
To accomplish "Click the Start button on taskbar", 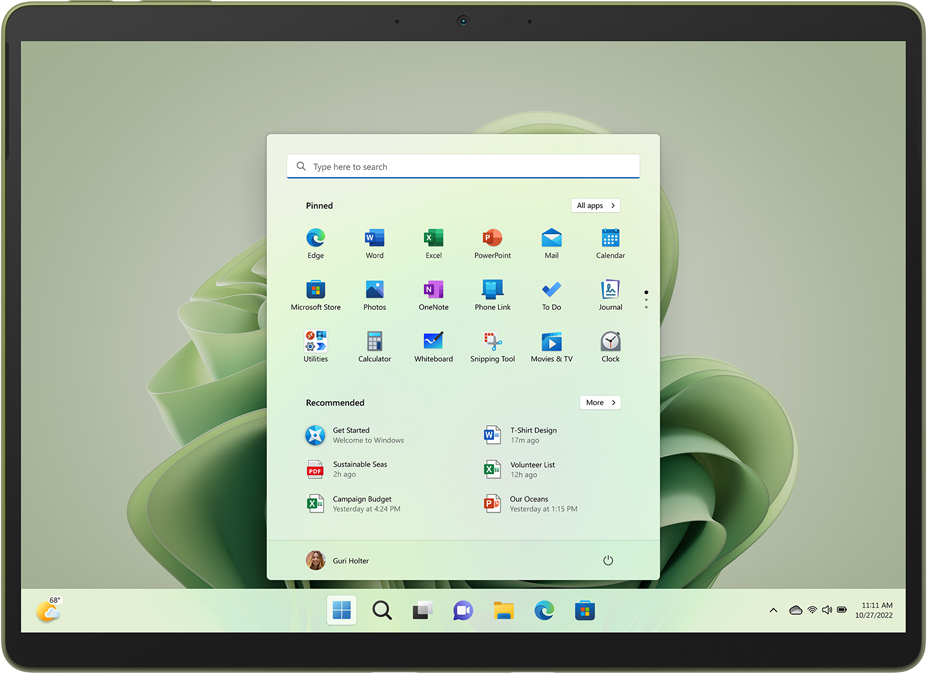I will (x=342, y=610).
